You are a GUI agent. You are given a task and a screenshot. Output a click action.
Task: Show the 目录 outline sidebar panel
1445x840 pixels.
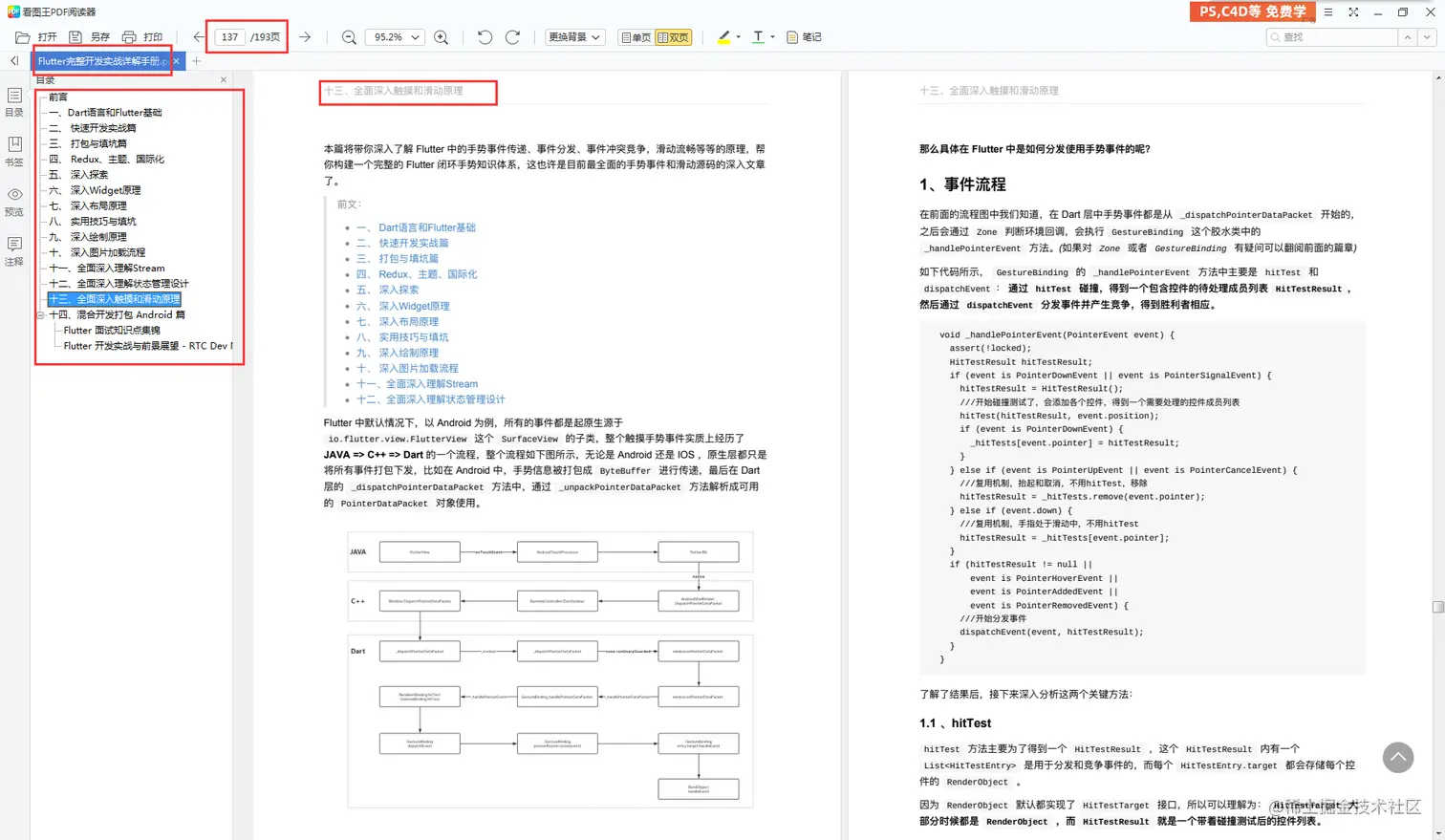pyautogui.click(x=14, y=102)
